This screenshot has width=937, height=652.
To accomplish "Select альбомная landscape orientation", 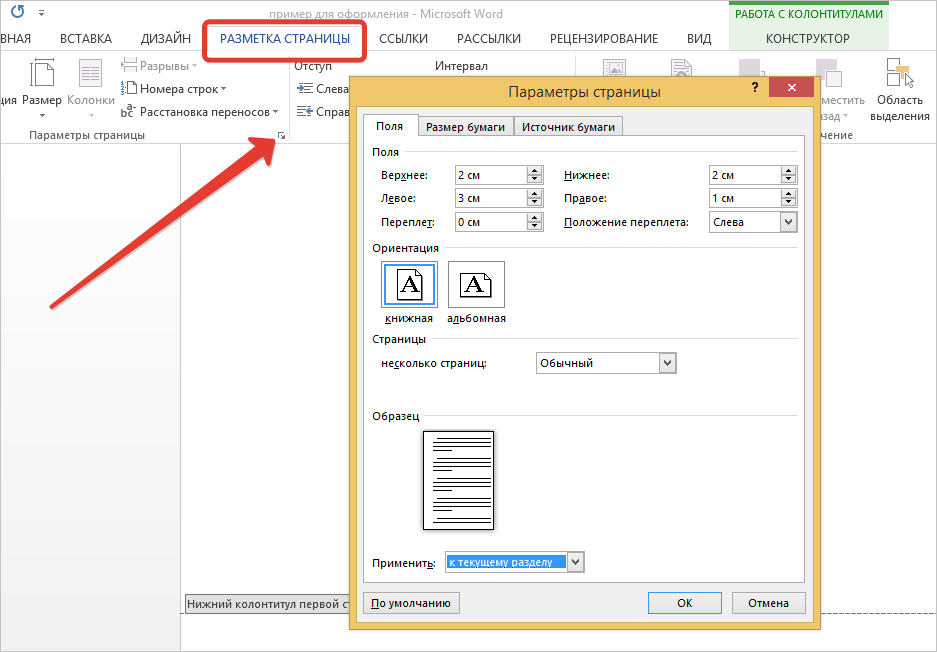I will 476,286.
